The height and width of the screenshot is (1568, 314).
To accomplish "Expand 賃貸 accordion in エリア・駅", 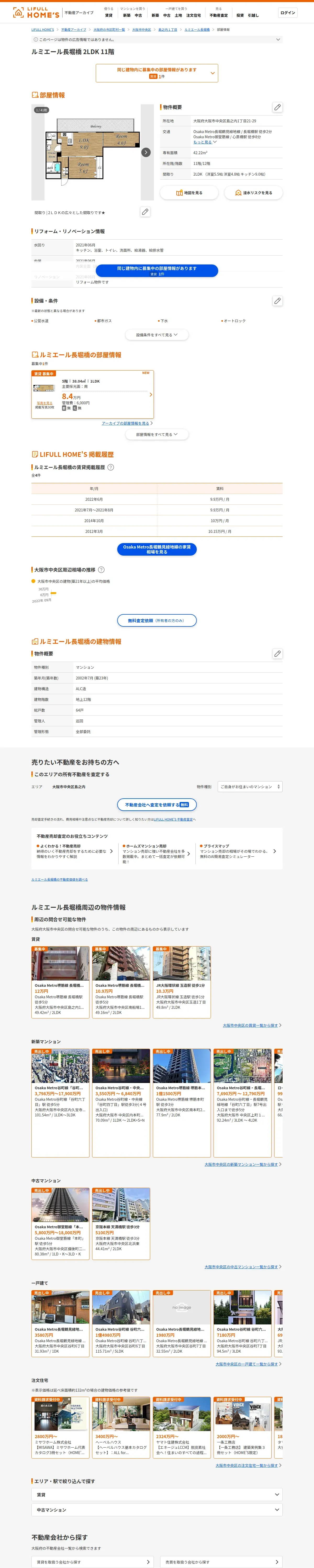I will pyautogui.click(x=157, y=1494).
